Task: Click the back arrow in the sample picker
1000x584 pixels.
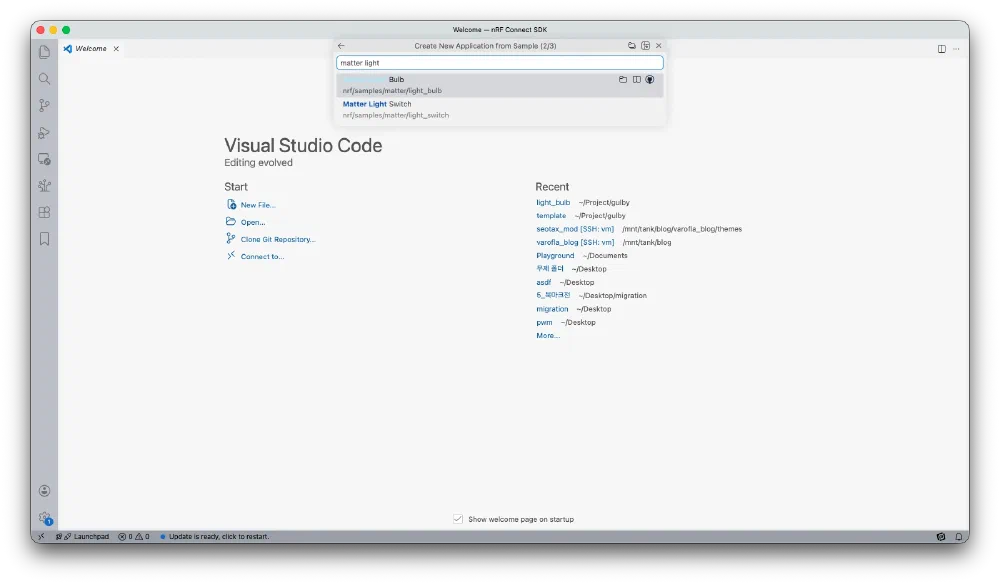Action: [341, 46]
